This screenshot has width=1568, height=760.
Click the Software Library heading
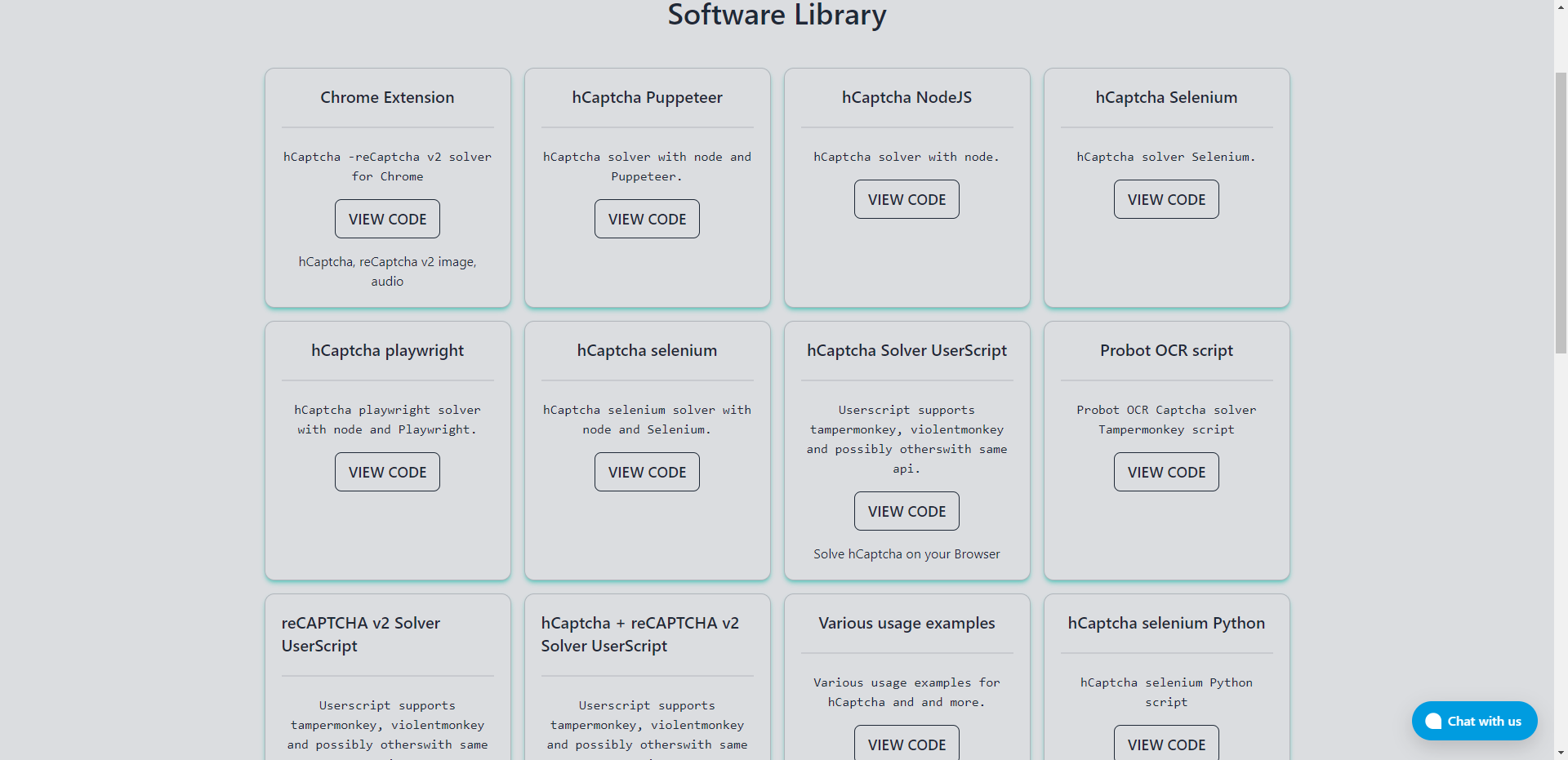(x=777, y=15)
